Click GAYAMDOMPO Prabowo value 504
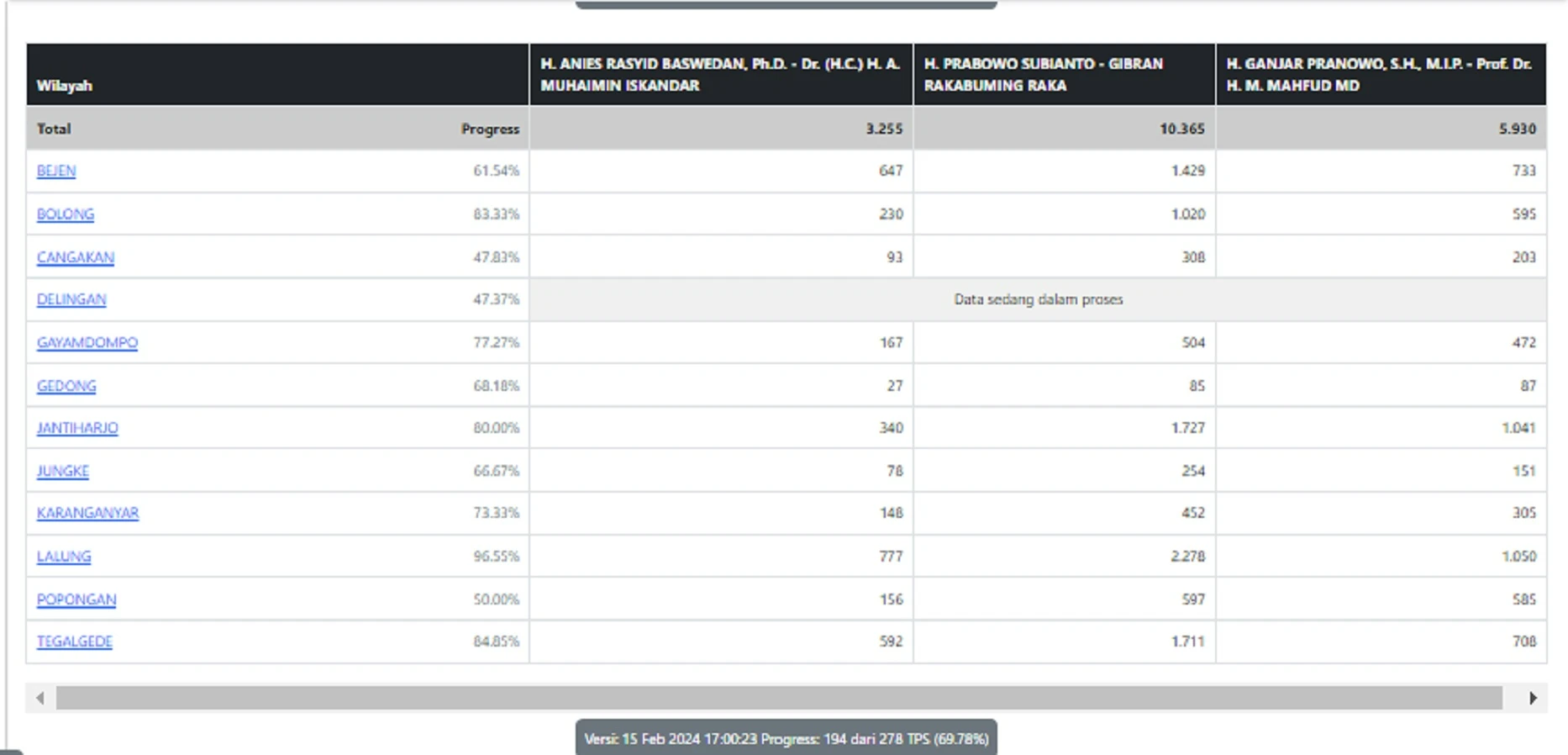 (1193, 343)
